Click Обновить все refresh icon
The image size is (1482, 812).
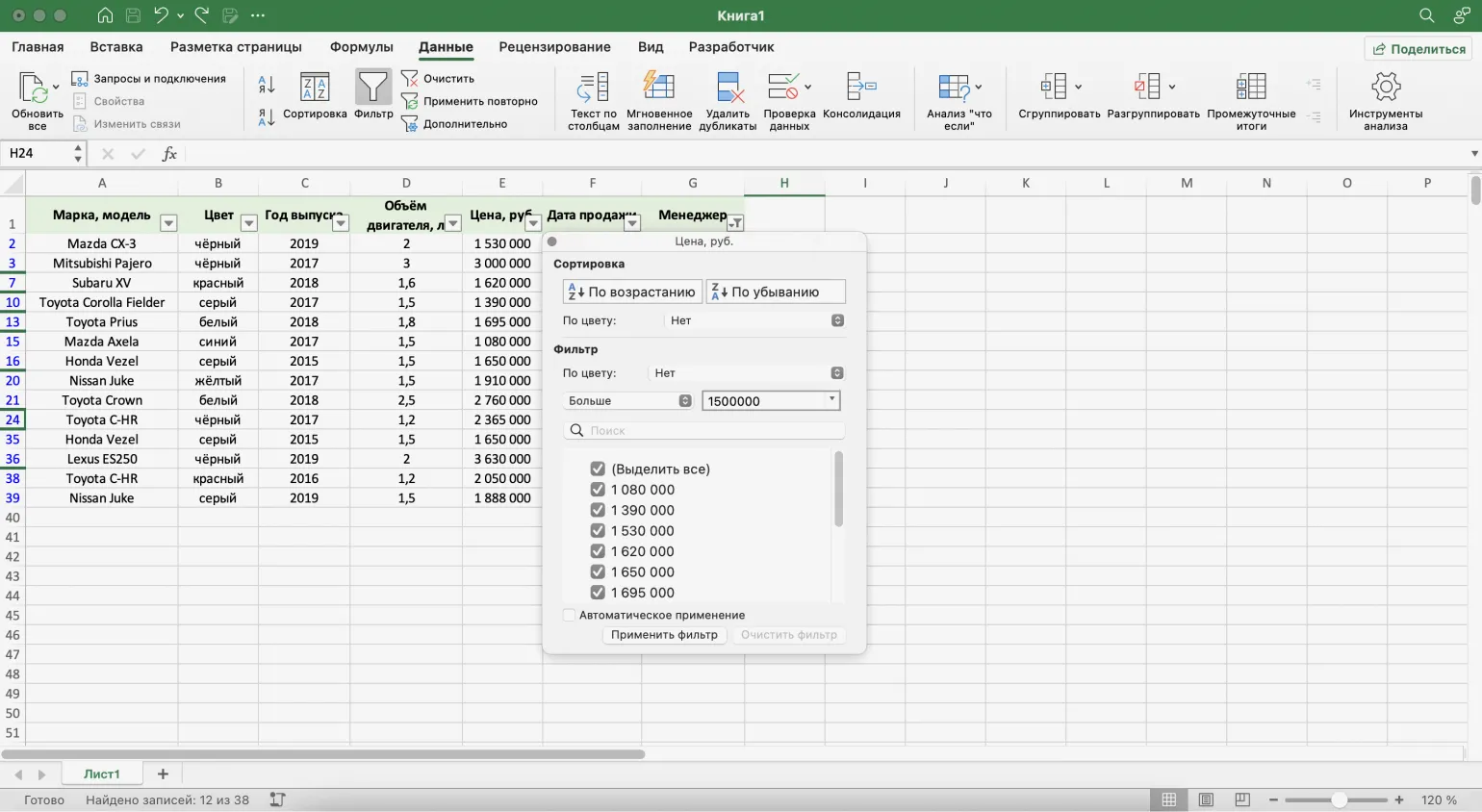(x=35, y=89)
